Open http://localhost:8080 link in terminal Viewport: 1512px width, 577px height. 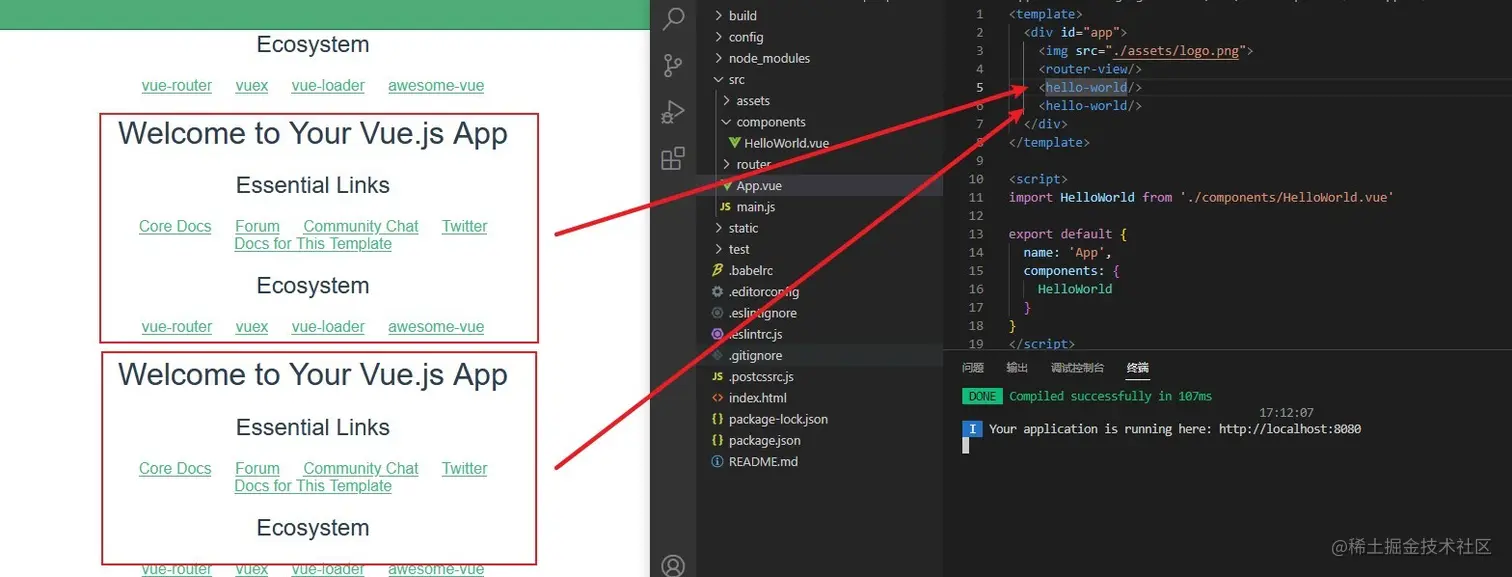(x=1289, y=429)
